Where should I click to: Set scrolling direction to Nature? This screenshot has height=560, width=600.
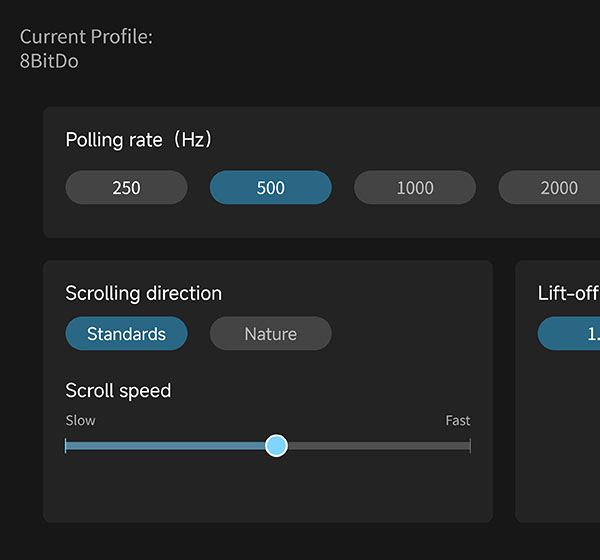(271, 333)
